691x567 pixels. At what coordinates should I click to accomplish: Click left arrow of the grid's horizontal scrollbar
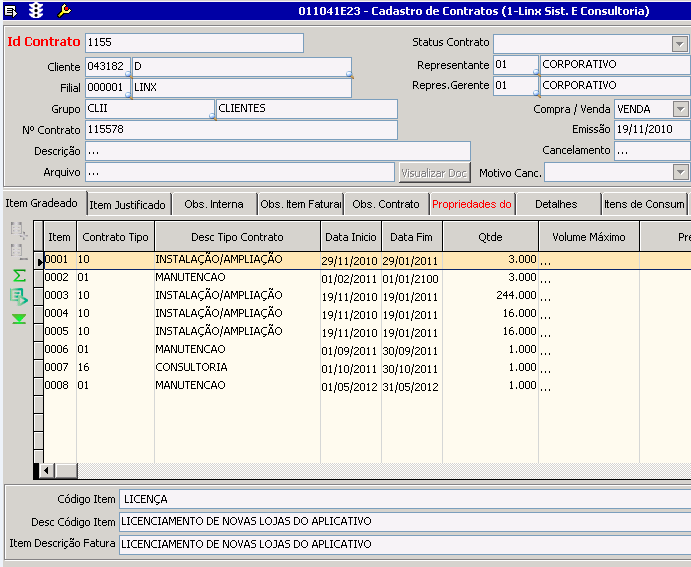(45, 470)
